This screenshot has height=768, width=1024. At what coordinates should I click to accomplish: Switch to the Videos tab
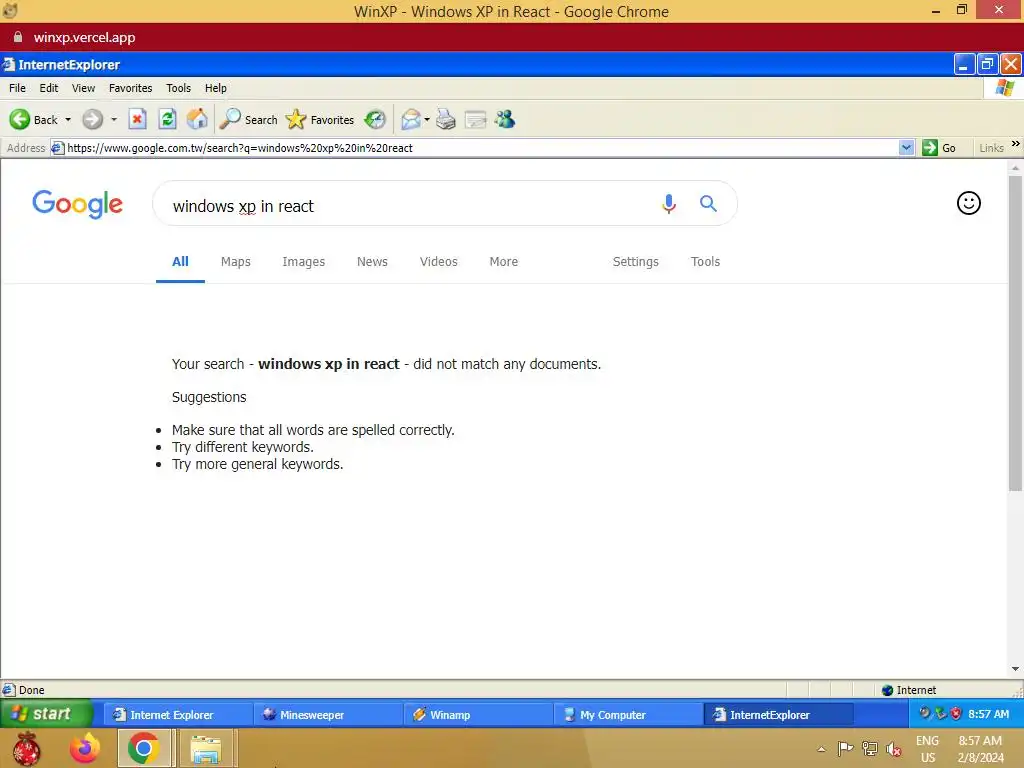(439, 262)
